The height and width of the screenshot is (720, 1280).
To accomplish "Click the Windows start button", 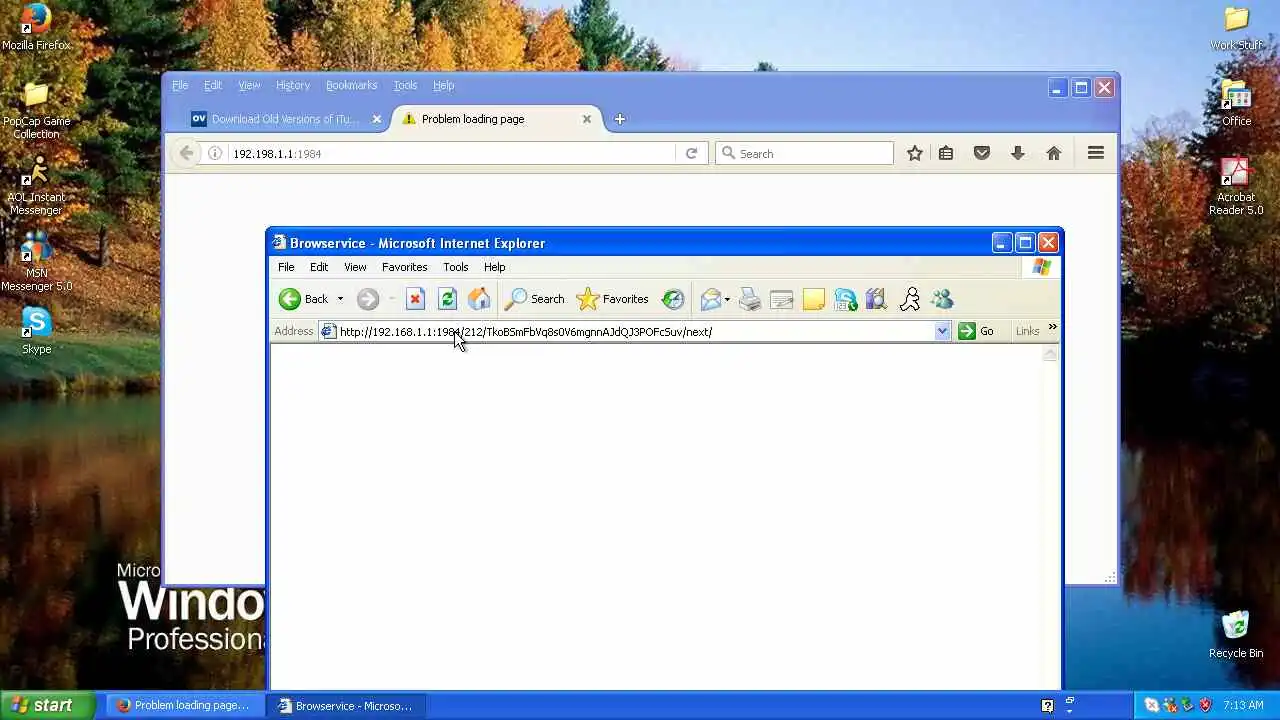I will (47, 705).
